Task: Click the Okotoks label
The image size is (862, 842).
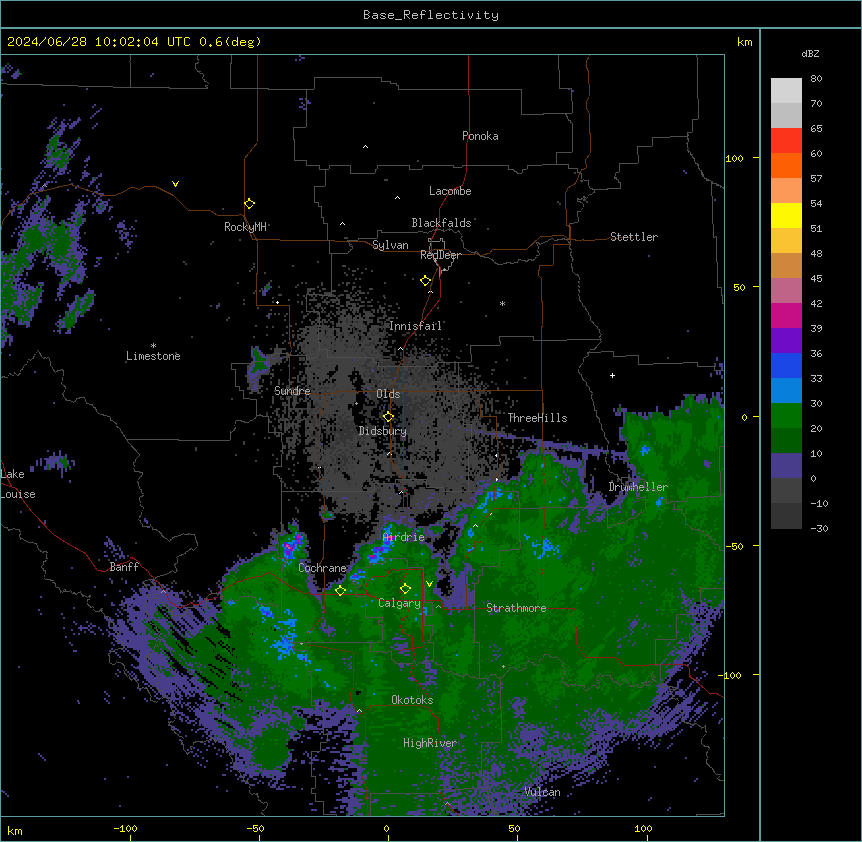Action: [412, 700]
